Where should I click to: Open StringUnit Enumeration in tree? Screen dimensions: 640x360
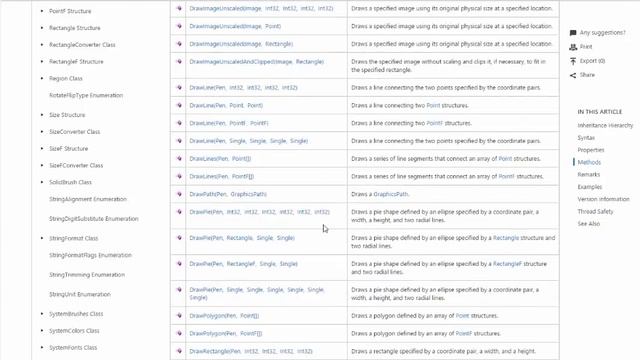[x=80, y=294]
